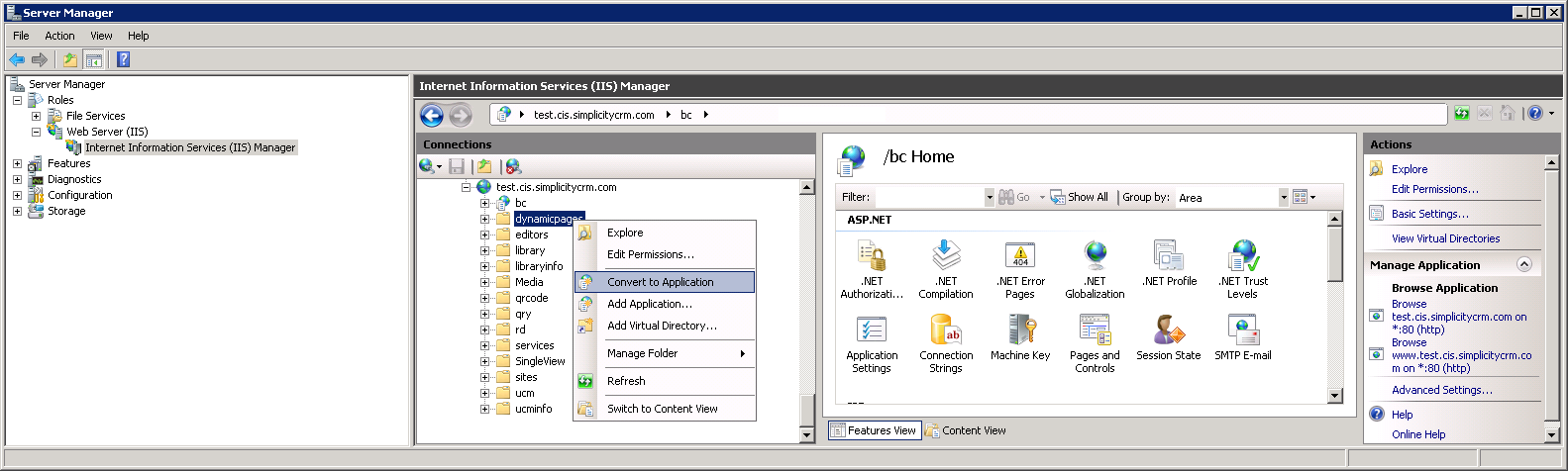Click the show/hide console tree toolbar icon
Screen dimensions: 1568x471
94,59
